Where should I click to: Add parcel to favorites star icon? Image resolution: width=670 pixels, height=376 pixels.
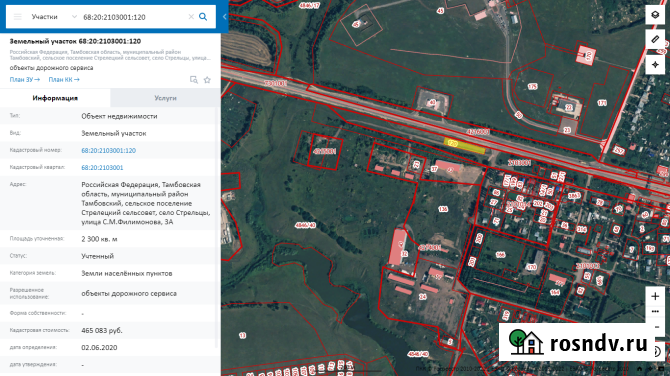(207, 80)
